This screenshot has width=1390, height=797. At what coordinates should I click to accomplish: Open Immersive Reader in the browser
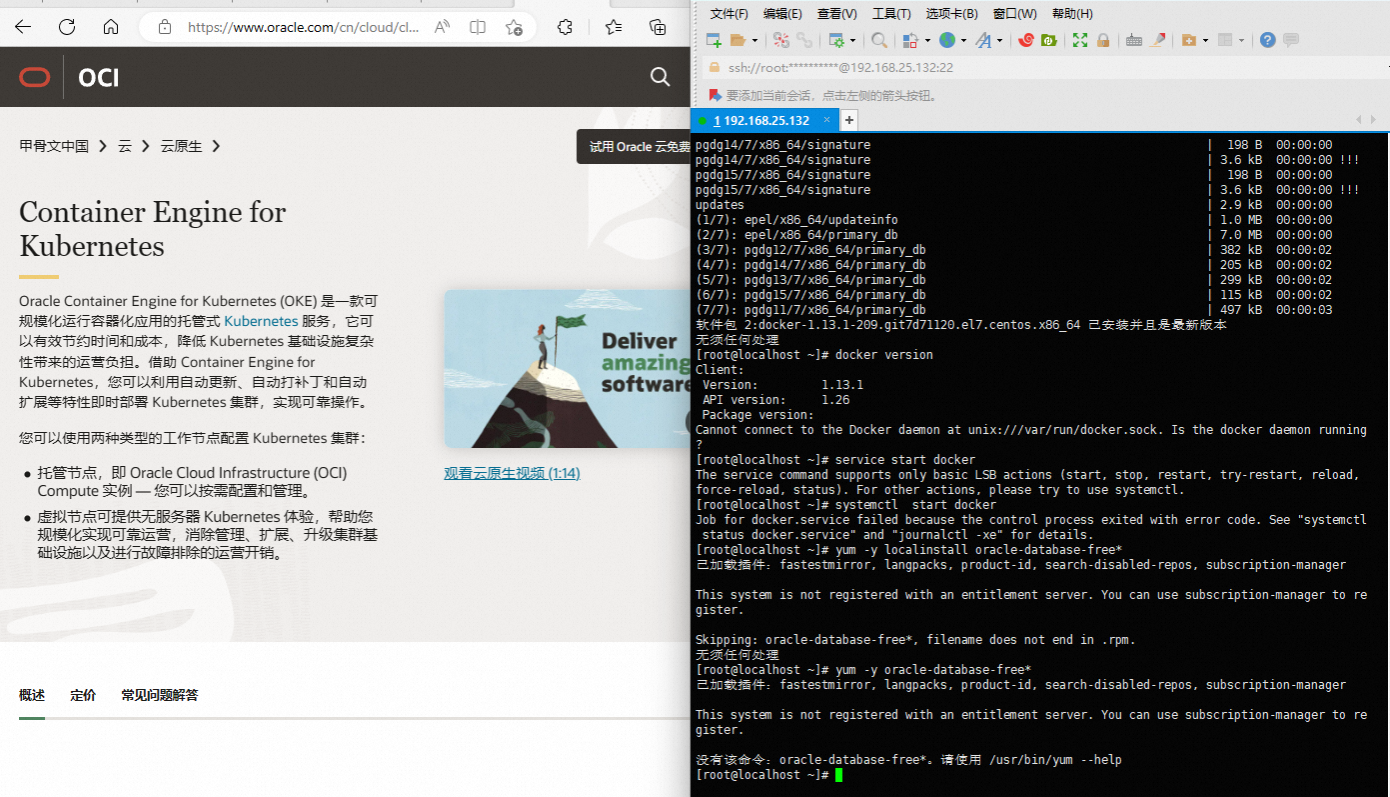click(x=478, y=27)
